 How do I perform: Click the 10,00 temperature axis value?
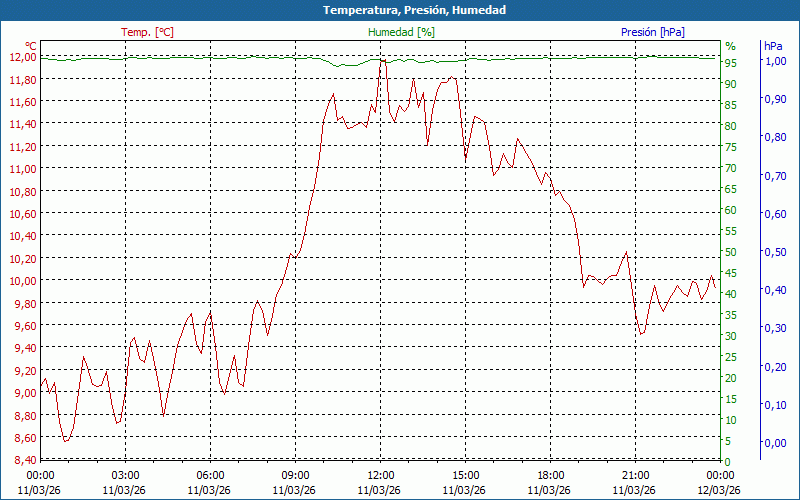[23, 280]
